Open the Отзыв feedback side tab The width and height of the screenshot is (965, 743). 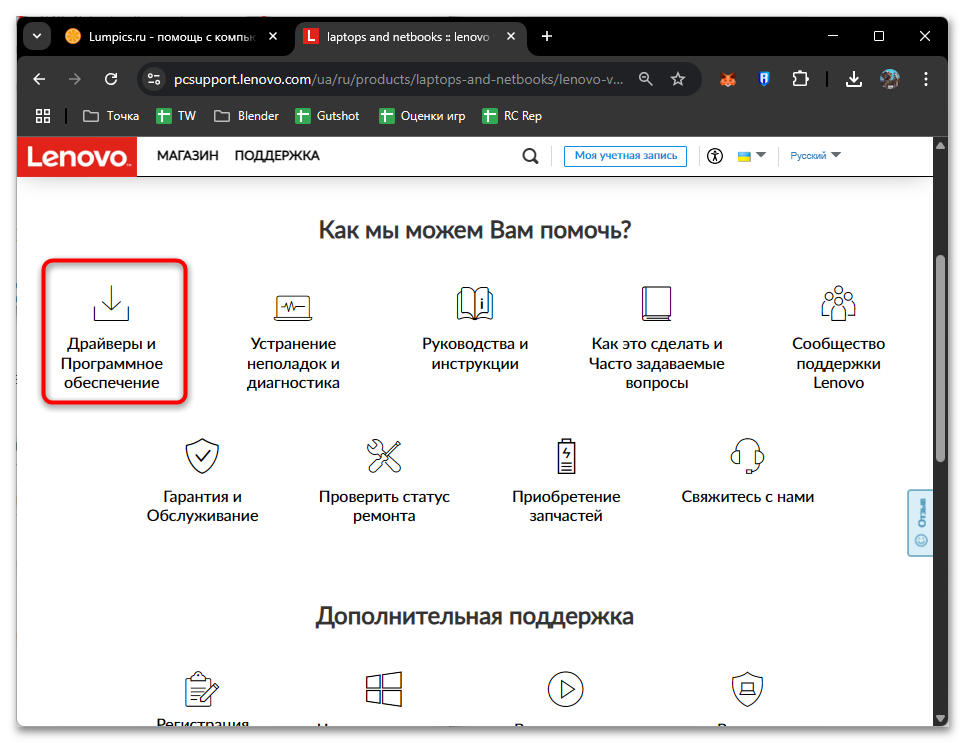pos(921,523)
